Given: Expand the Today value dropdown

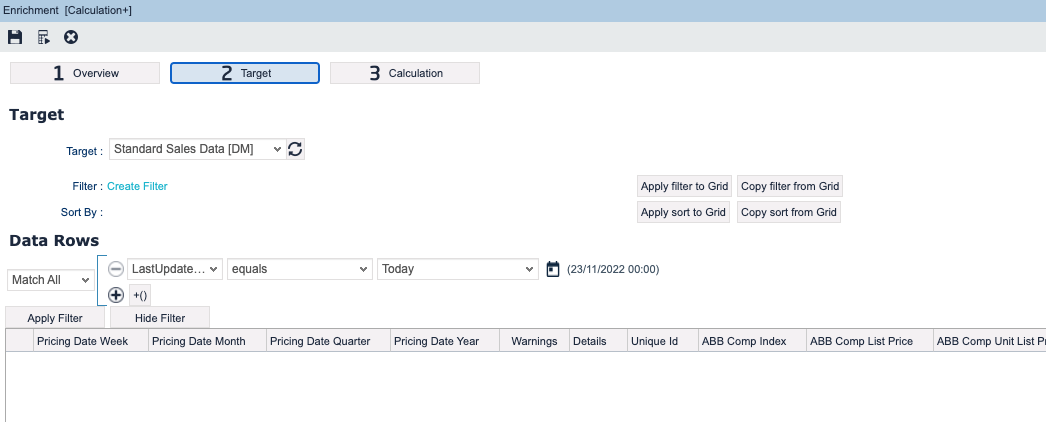Looking at the screenshot, I should [459, 269].
